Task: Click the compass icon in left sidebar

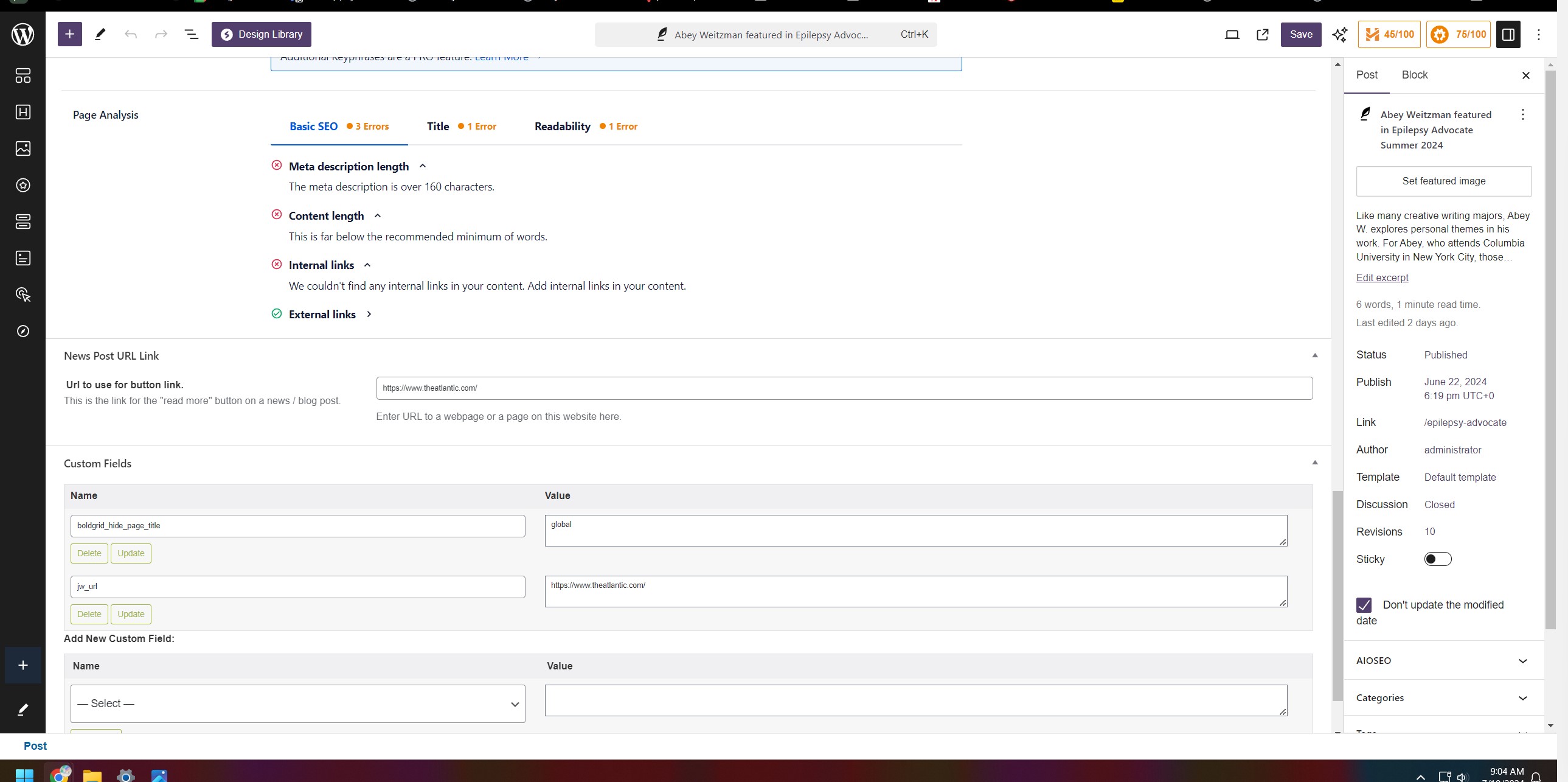Action: point(23,331)
